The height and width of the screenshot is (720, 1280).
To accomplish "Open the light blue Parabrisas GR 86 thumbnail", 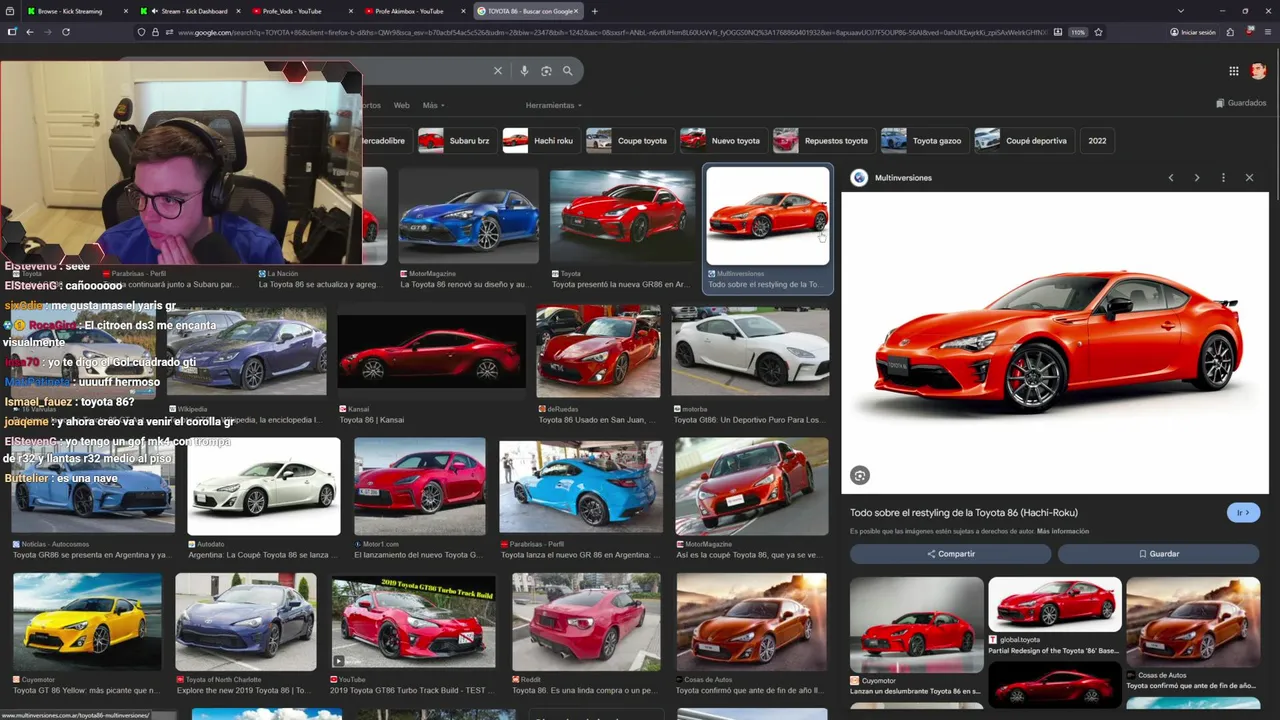I will tap(581, 486).
